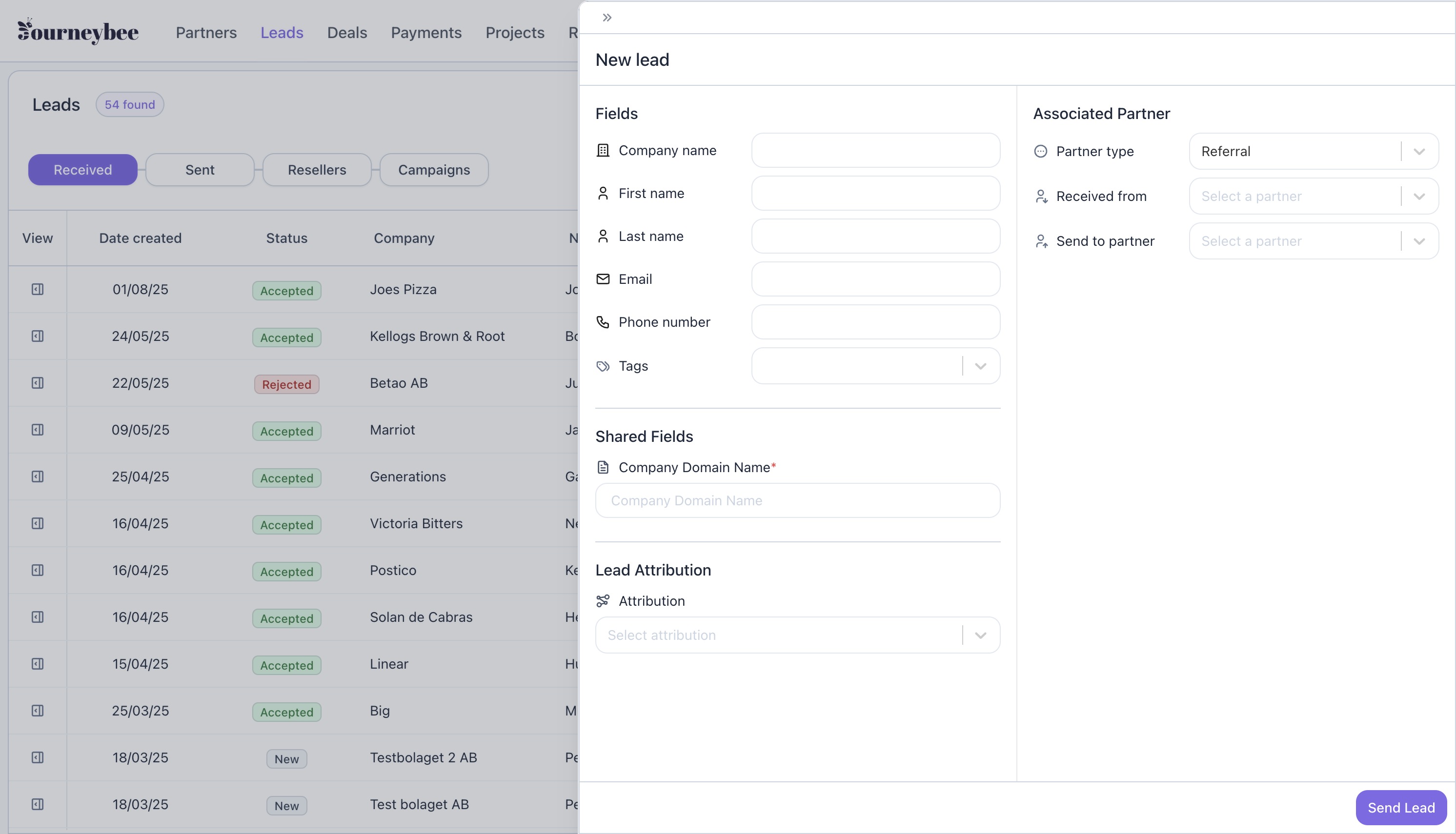This screenshot has height=834, width=1456.
Task: Click the 54 found badge
Action: [x=130, y=104]
